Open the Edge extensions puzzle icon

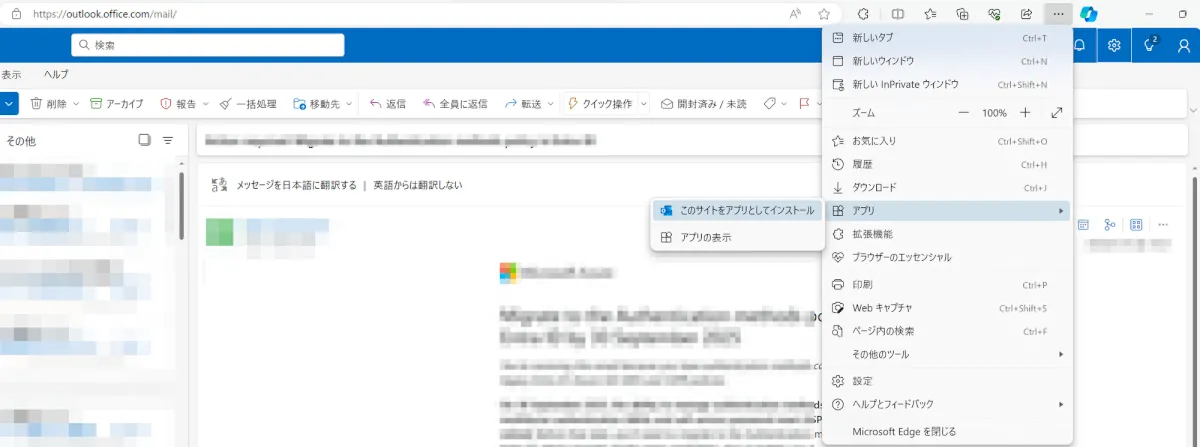pyautogui.click(x=862, y=14)
